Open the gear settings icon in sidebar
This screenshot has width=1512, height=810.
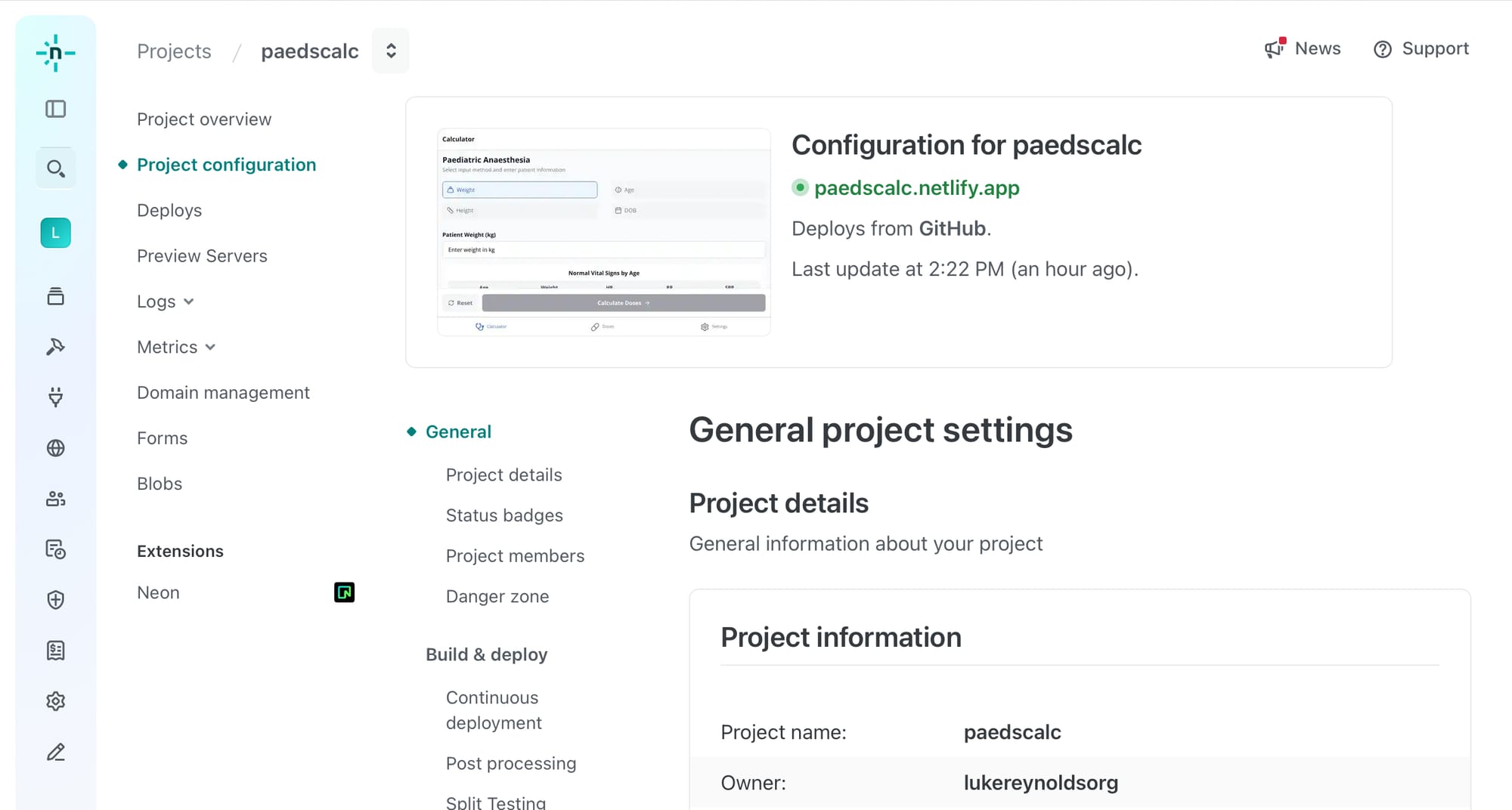point(55,701)
